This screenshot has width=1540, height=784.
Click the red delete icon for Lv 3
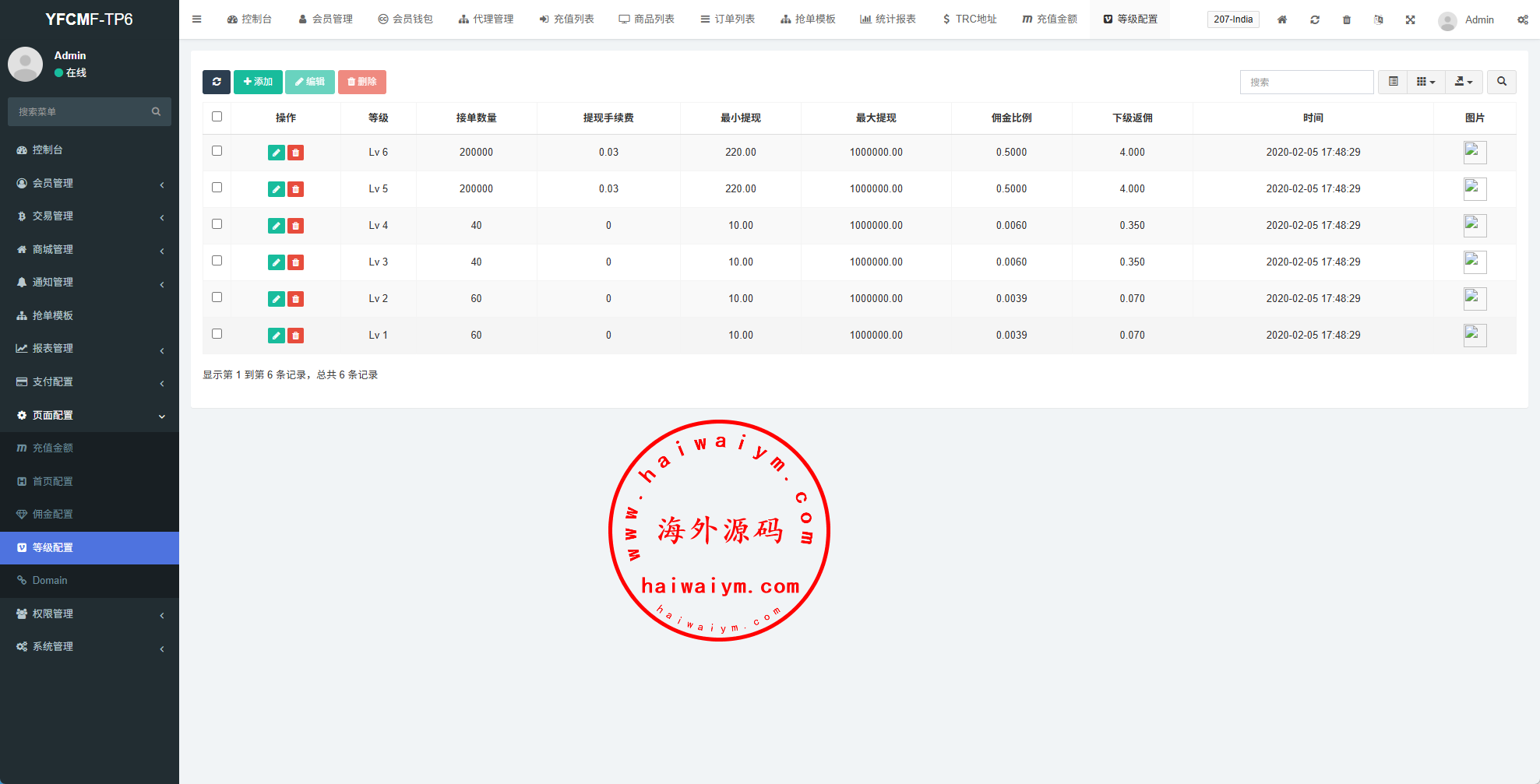(x=295, y=262)
